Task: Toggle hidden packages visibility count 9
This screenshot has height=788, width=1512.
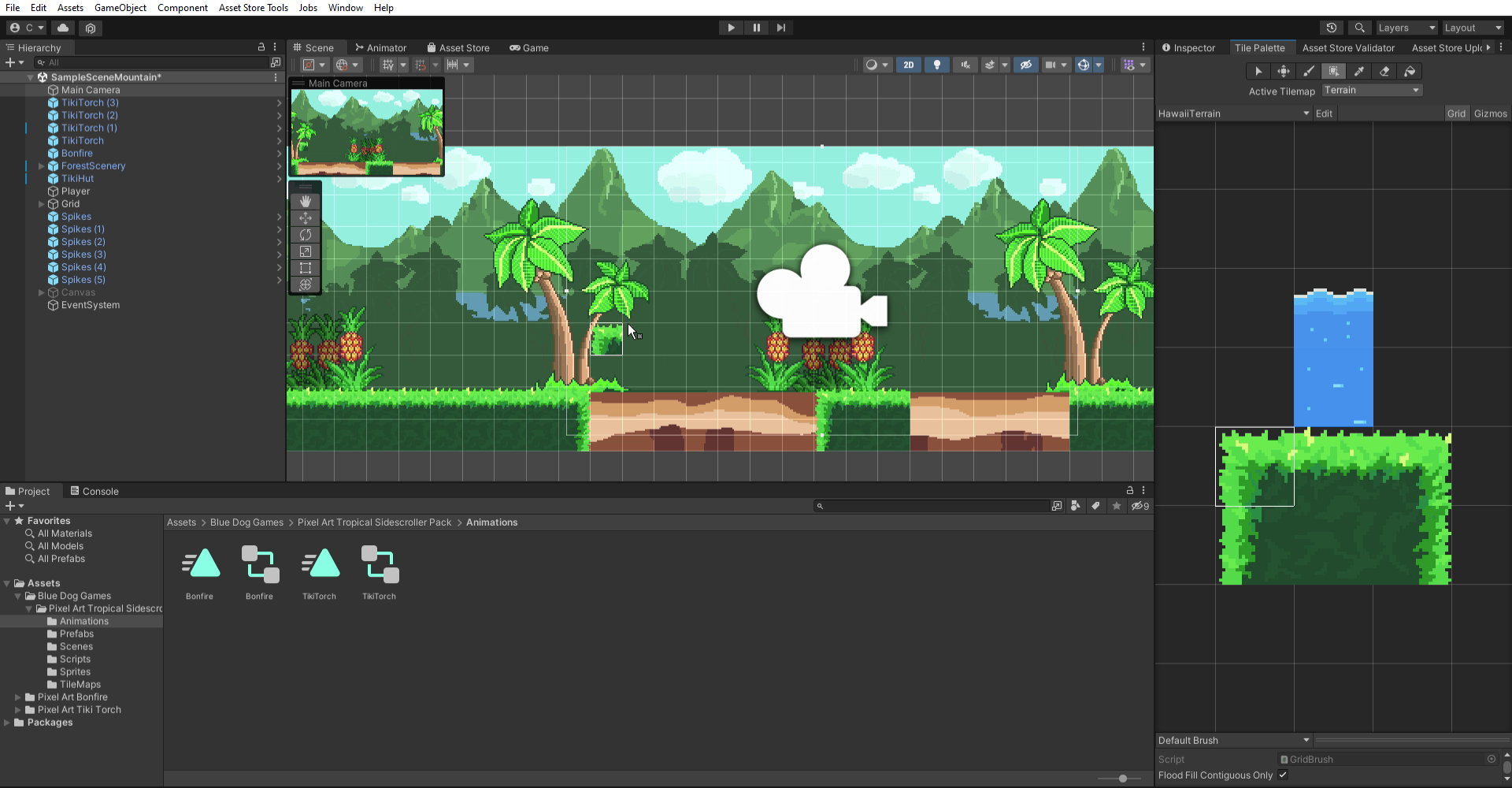Action: coord(1140,506)
